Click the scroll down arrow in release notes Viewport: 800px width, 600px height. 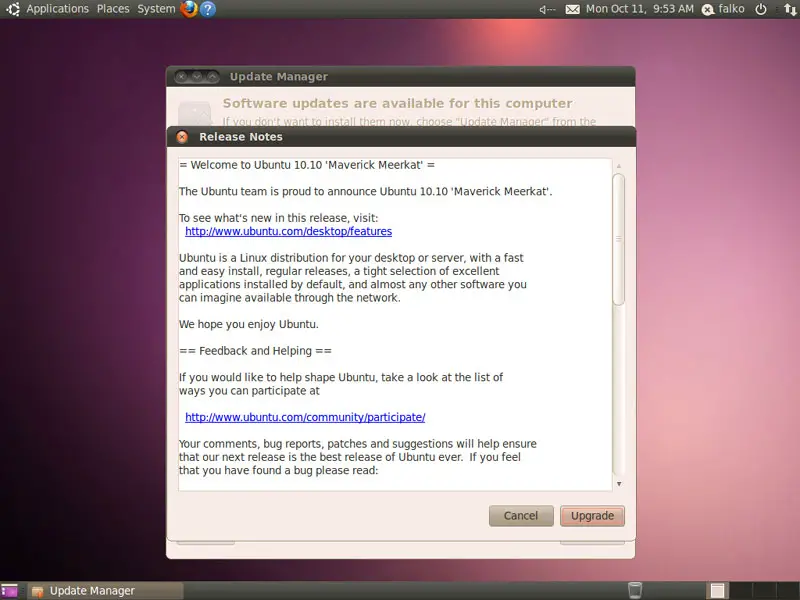point(619,484)
